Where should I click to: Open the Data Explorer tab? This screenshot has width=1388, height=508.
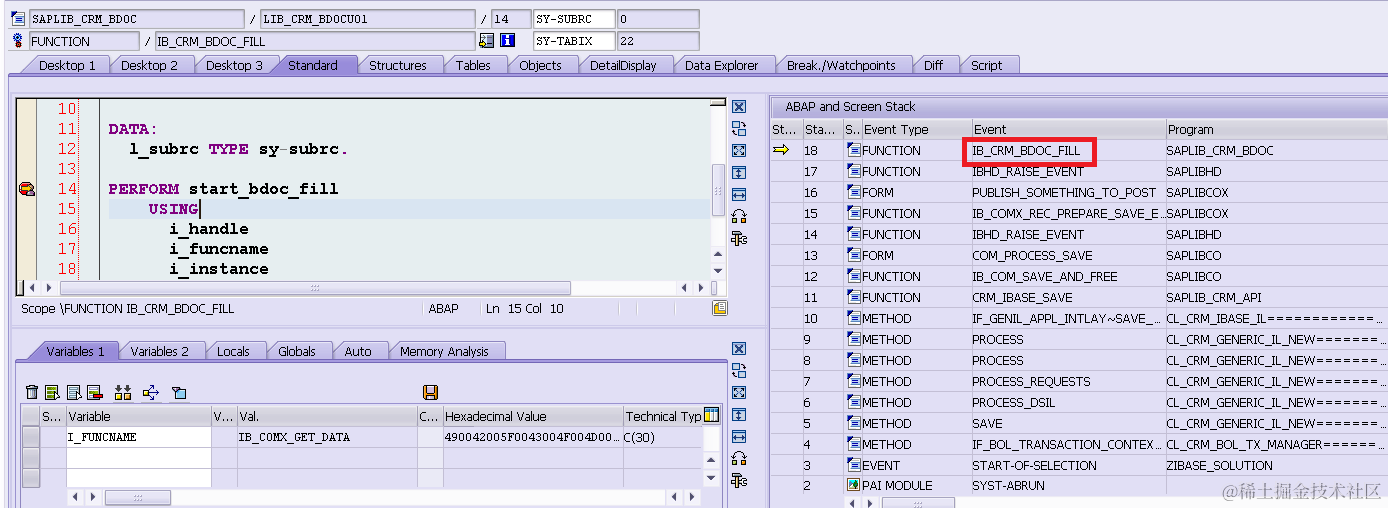721,65
